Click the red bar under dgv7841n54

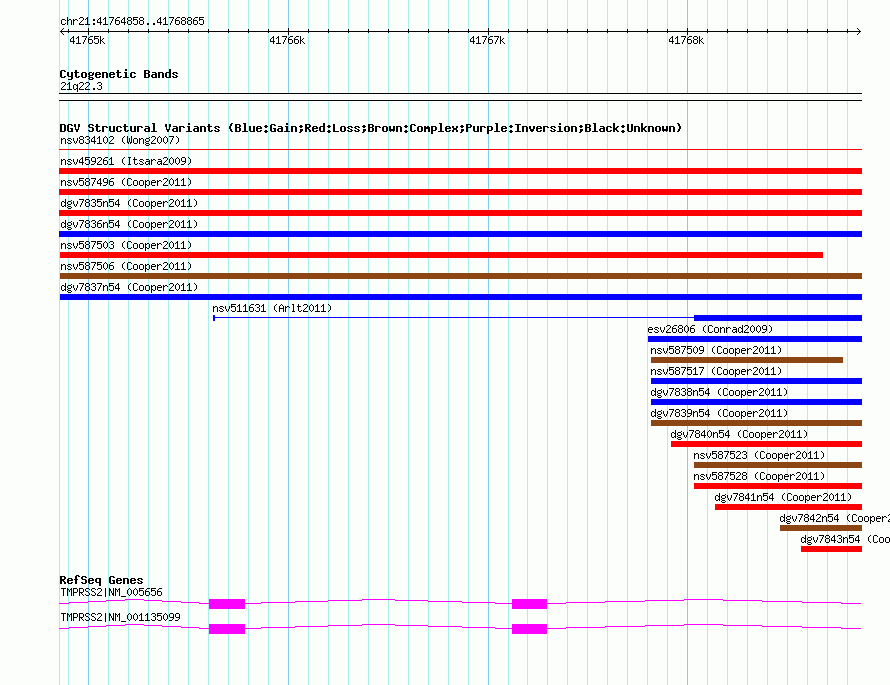(788, 507)
